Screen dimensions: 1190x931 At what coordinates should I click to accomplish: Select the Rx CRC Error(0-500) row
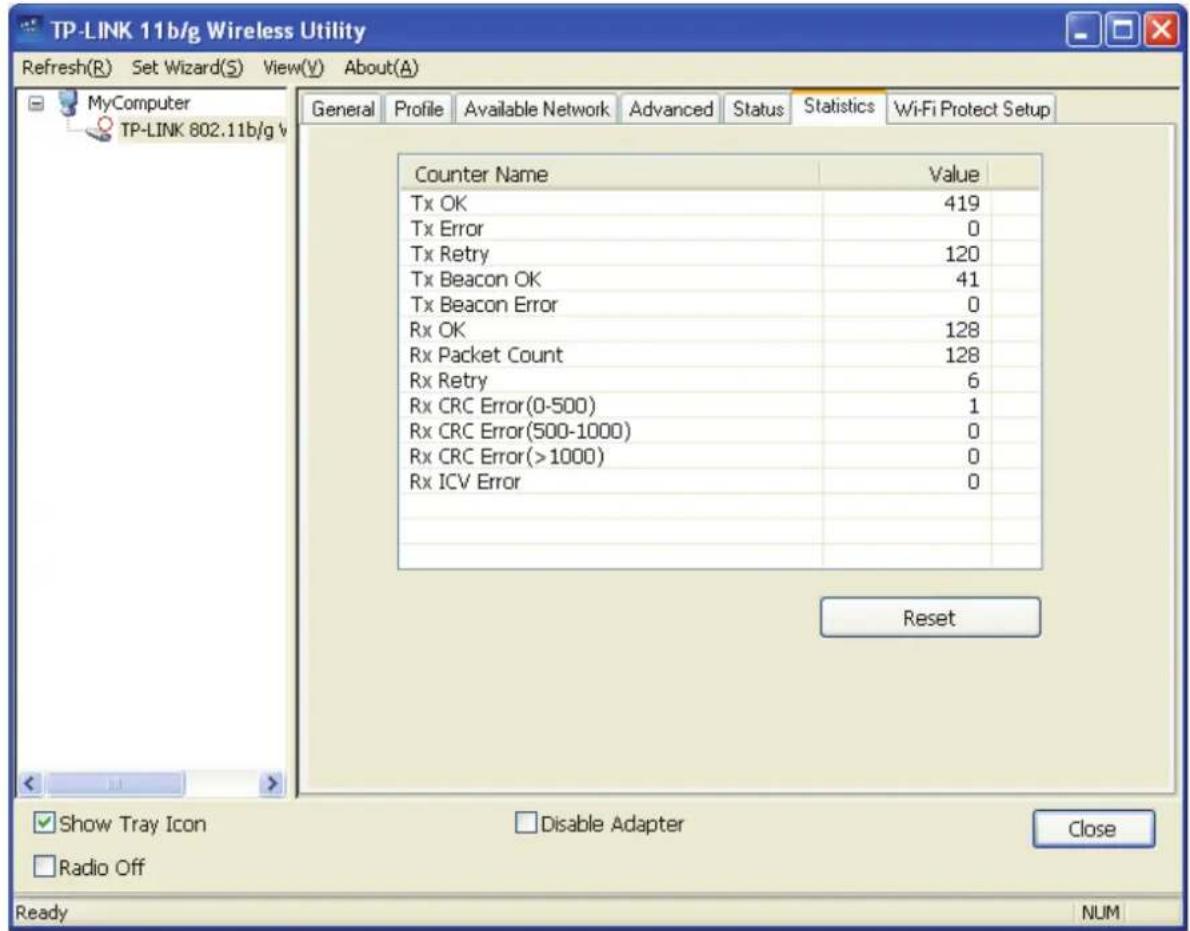pyautogui.click(x=719, y=405)
